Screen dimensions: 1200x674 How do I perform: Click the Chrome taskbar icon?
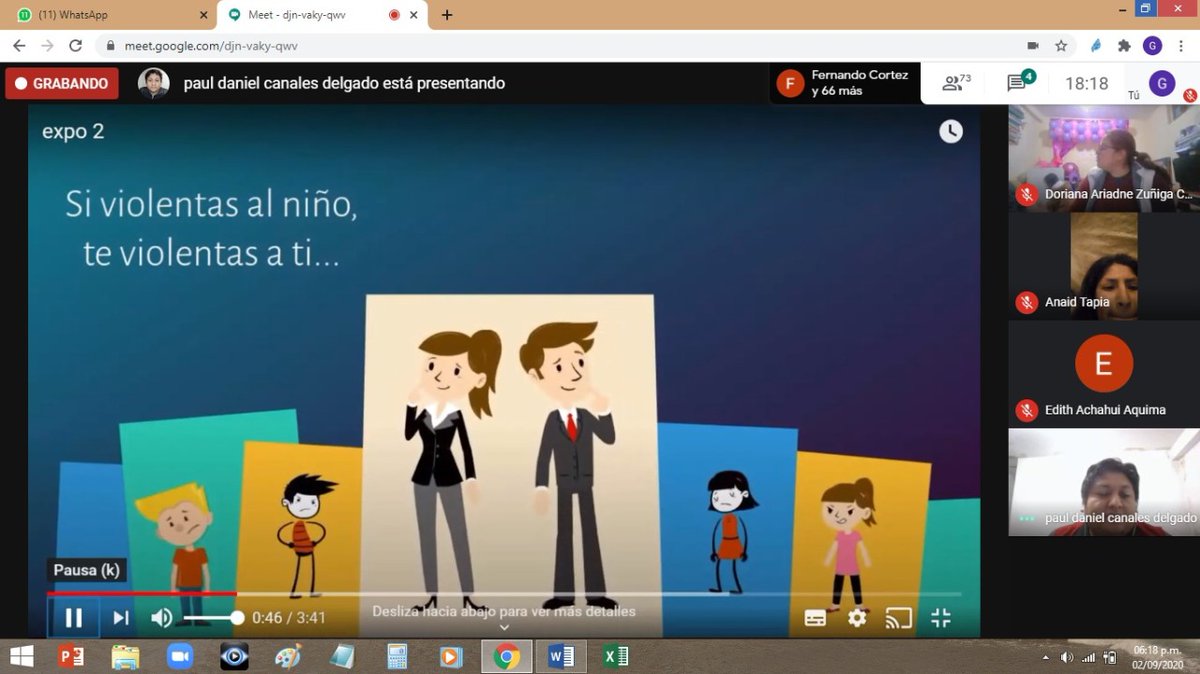(x=506, y=656)
